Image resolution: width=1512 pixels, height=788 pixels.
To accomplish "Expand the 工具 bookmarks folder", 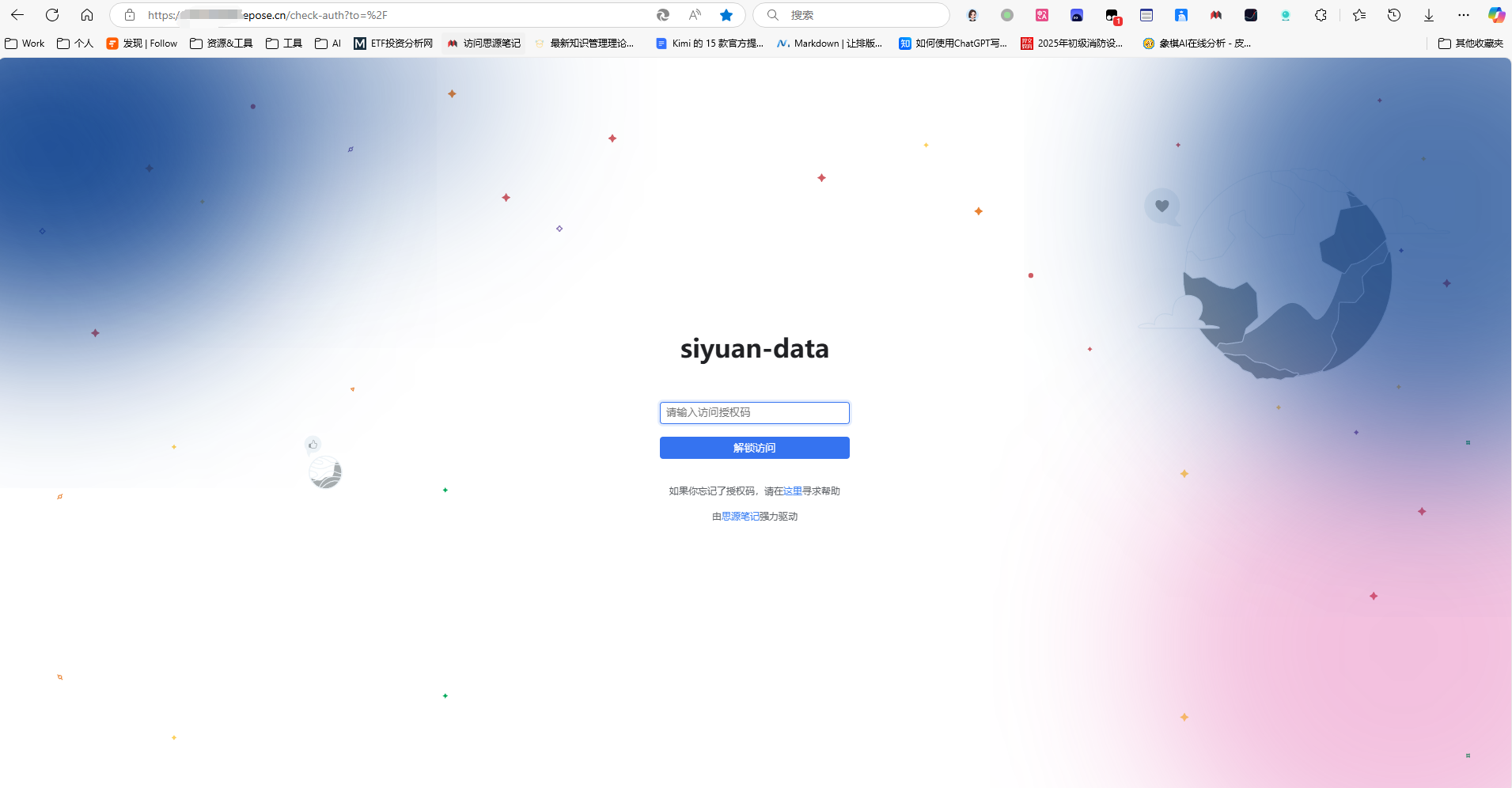I will 284,44.
